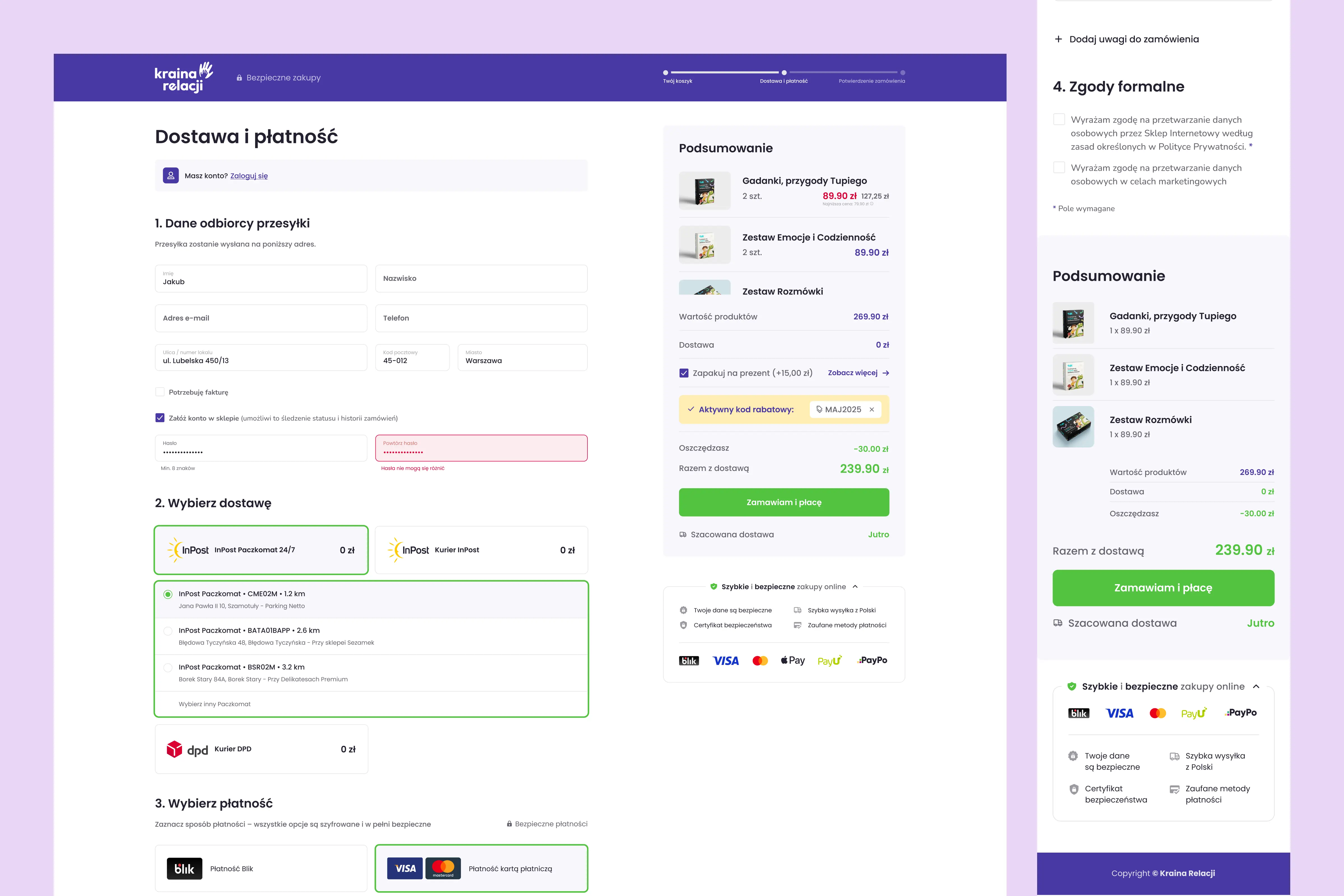Remove the MAJ2025 discount code with the X

871,409
